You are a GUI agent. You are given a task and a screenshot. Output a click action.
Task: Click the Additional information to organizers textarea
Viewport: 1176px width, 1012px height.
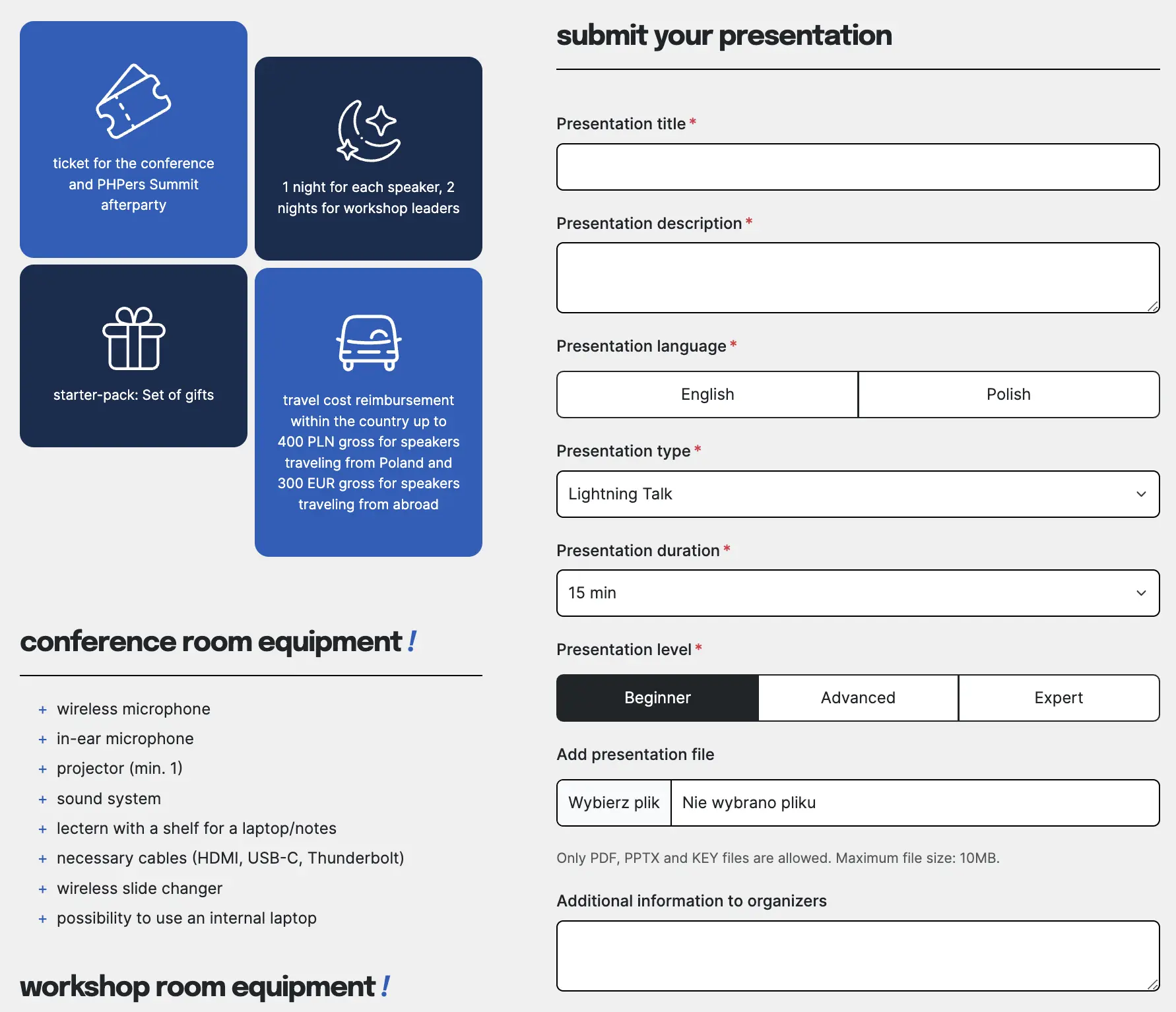[x=857, y=956]
